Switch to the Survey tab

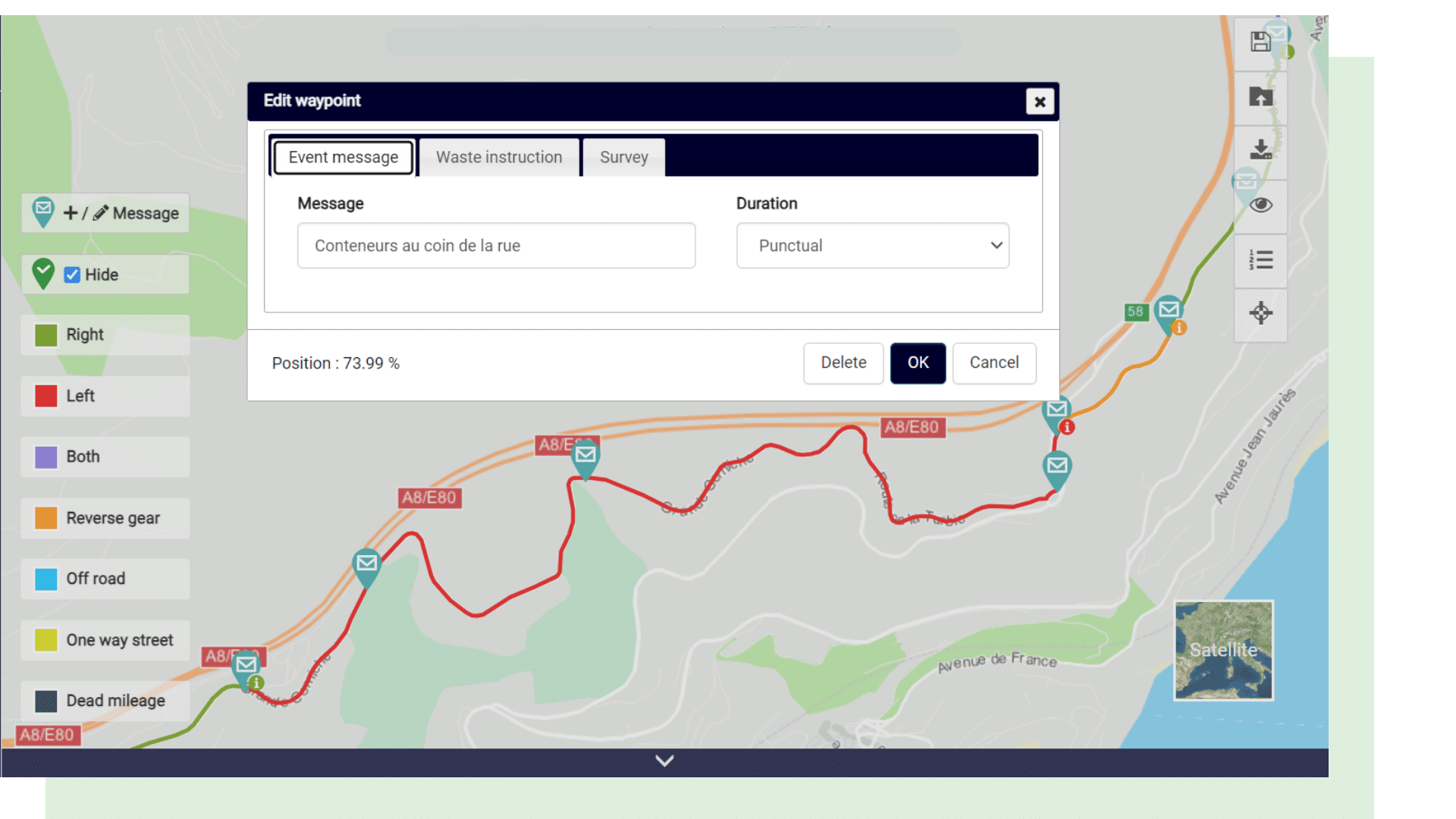623,157
